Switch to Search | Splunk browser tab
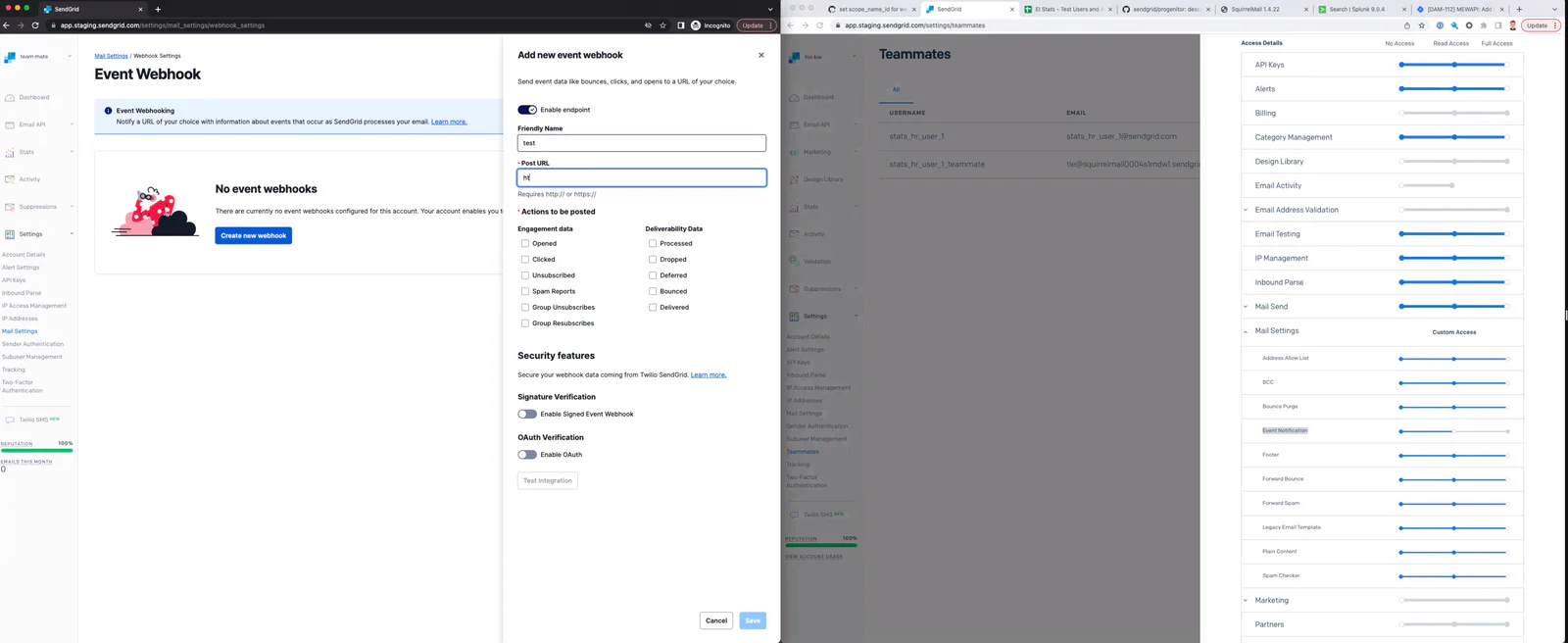This screenshot has width=1568, height=643. (x=1361, y=9)
